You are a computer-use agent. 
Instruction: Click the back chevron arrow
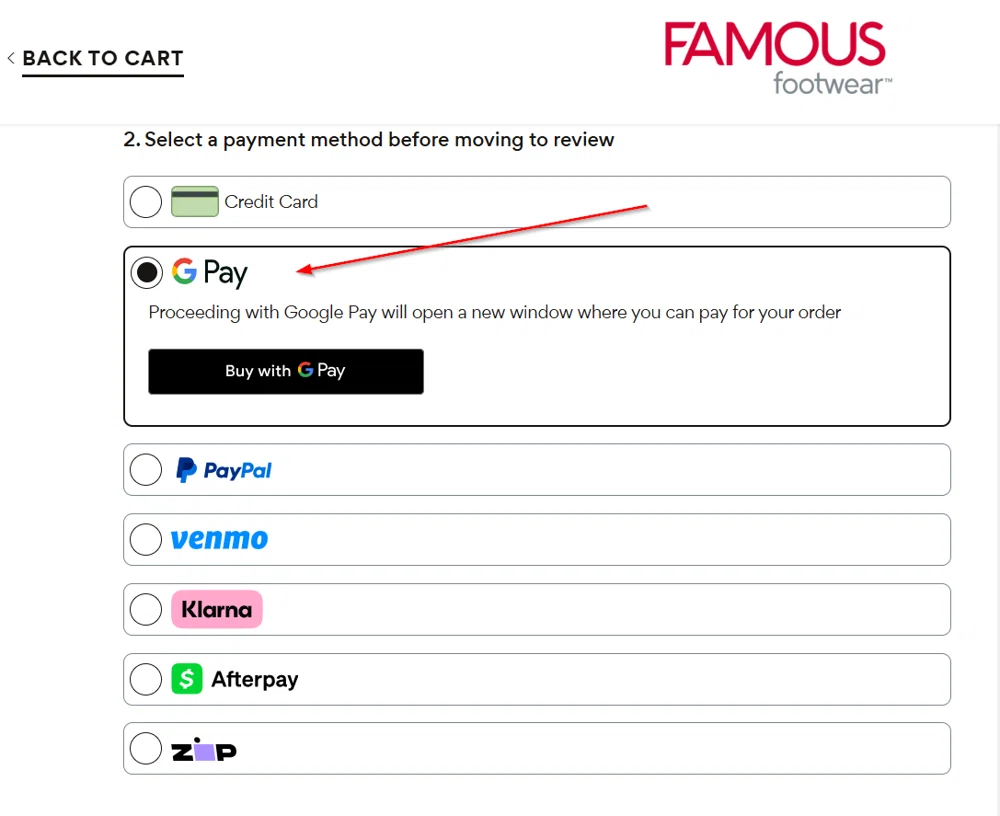point(10,58)
